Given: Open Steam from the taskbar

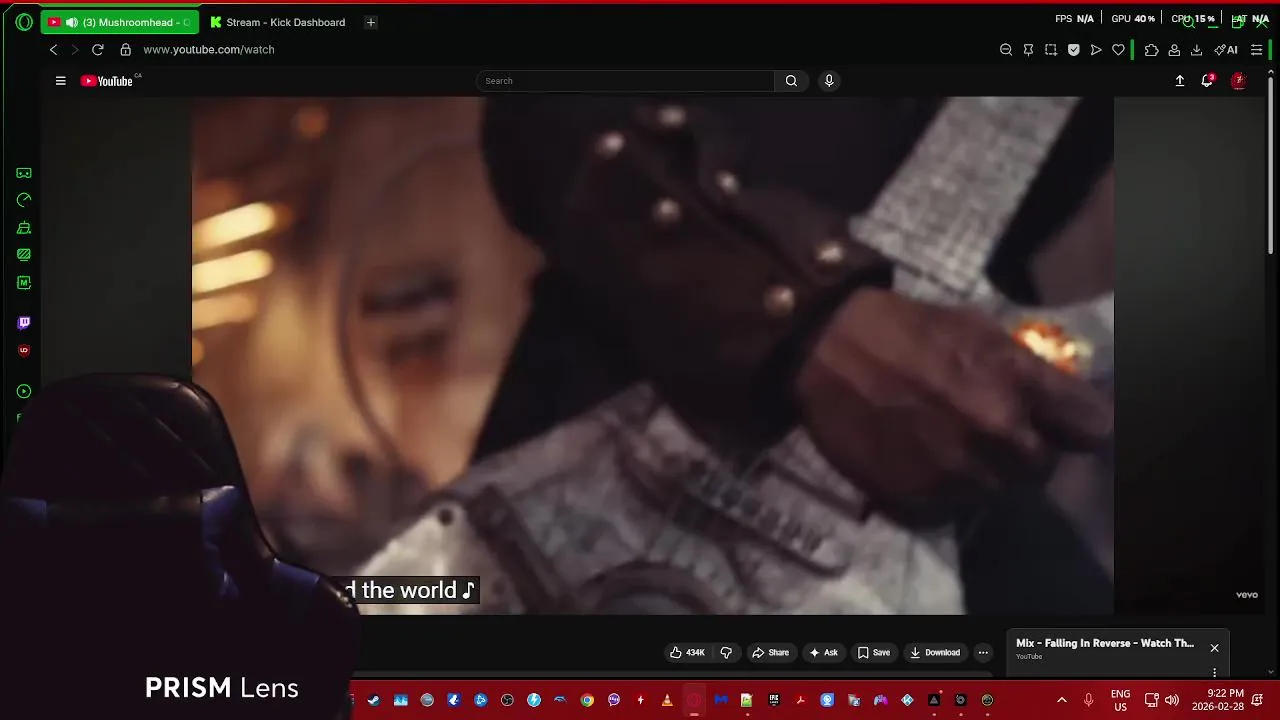Looking at the screenshot, I should [373, 700].
